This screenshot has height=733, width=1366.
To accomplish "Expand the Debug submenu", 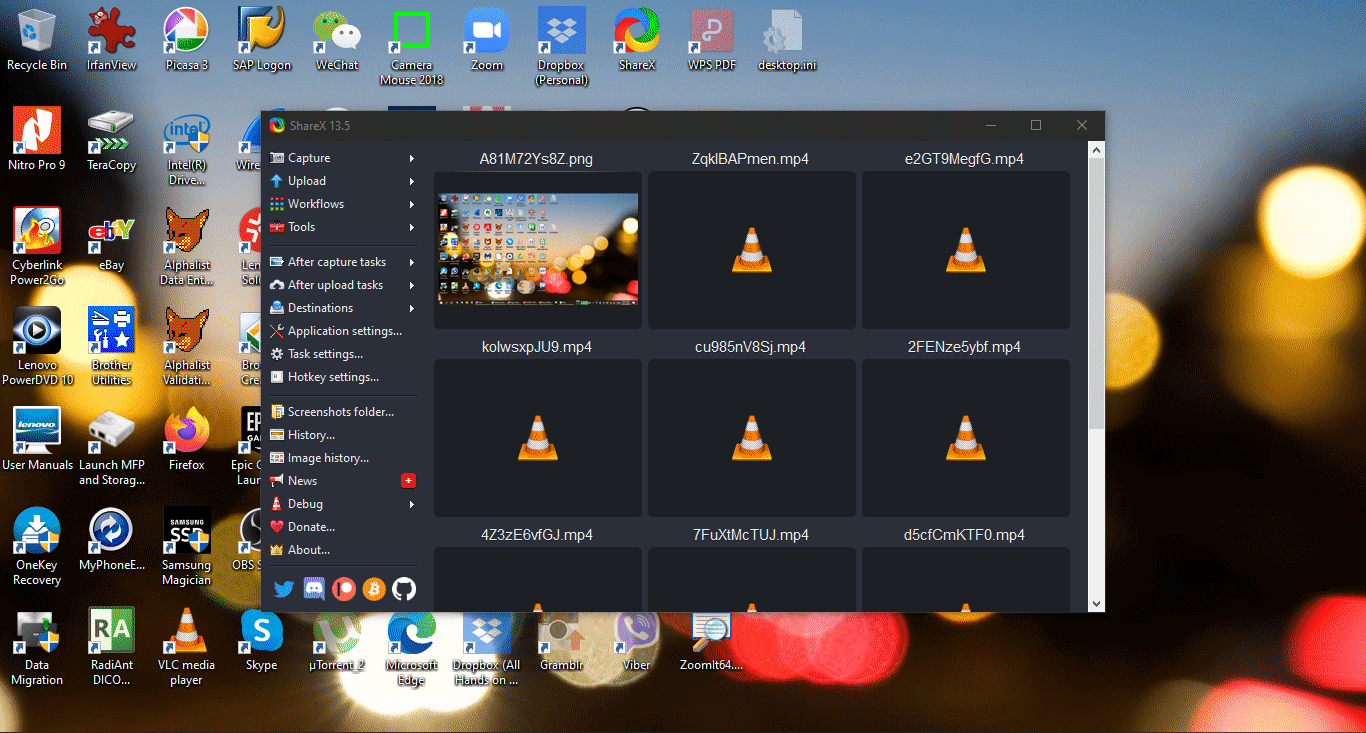I will pos(342,504).
